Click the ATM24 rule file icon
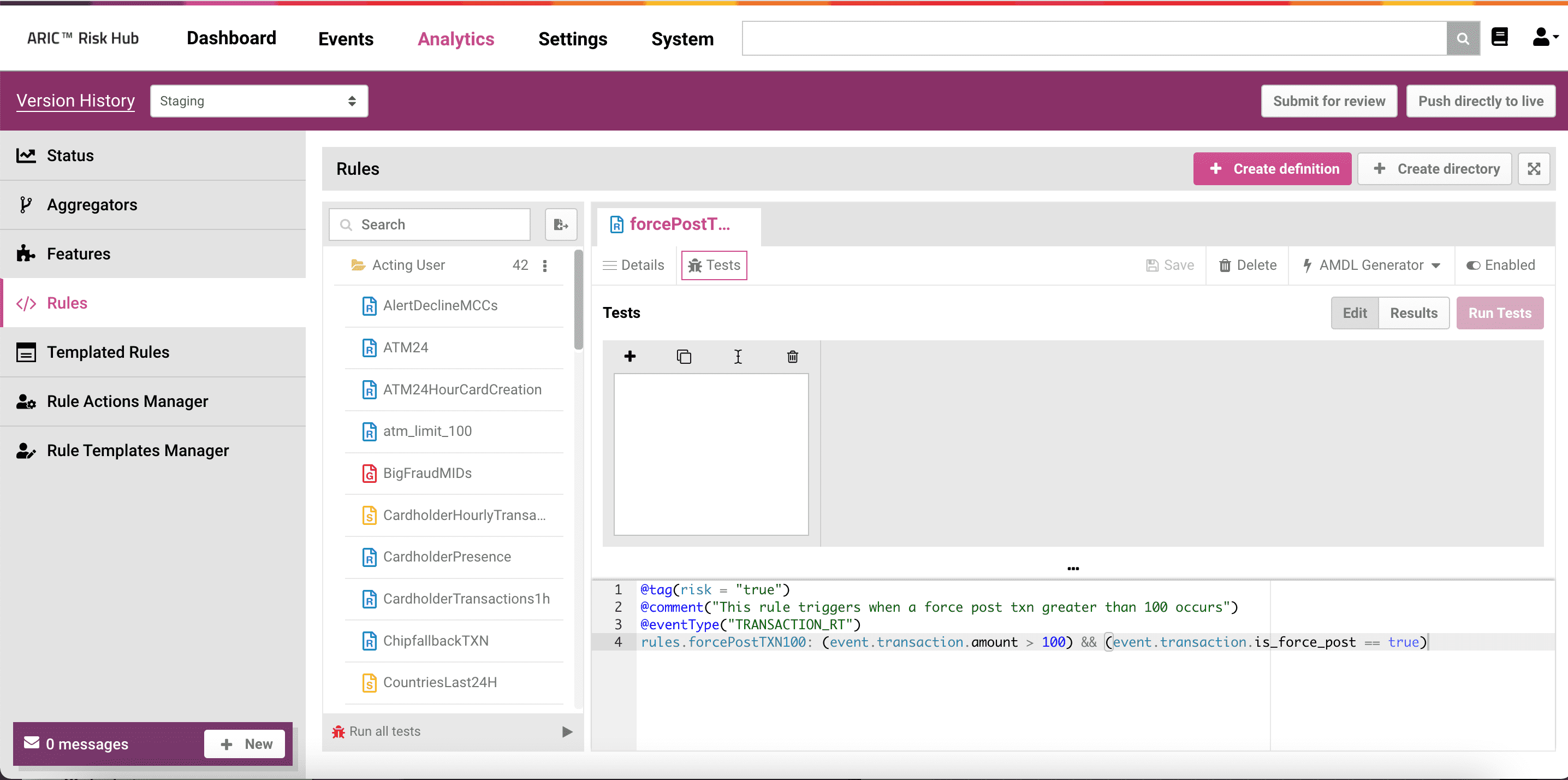 370,348
